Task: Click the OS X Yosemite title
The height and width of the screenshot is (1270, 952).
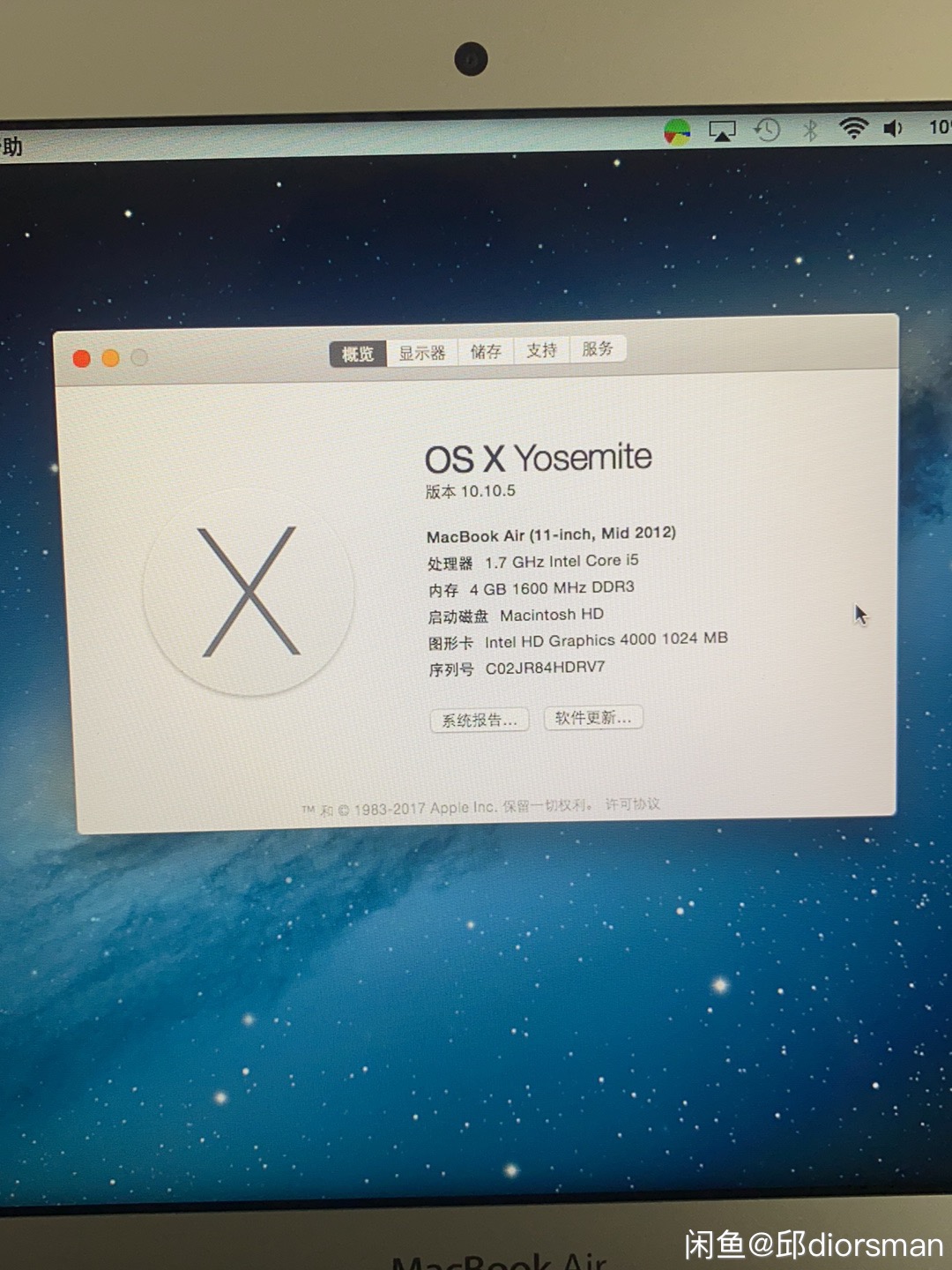Action: click(x=539, y=458)
